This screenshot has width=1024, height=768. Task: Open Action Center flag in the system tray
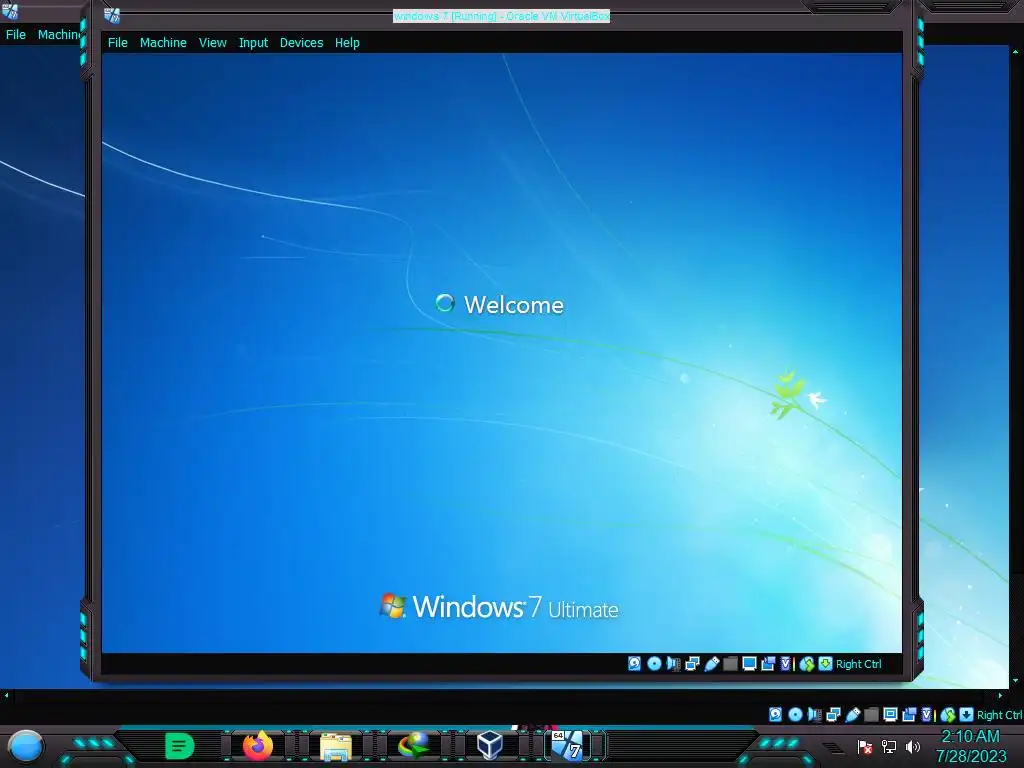tap(865, 746)
